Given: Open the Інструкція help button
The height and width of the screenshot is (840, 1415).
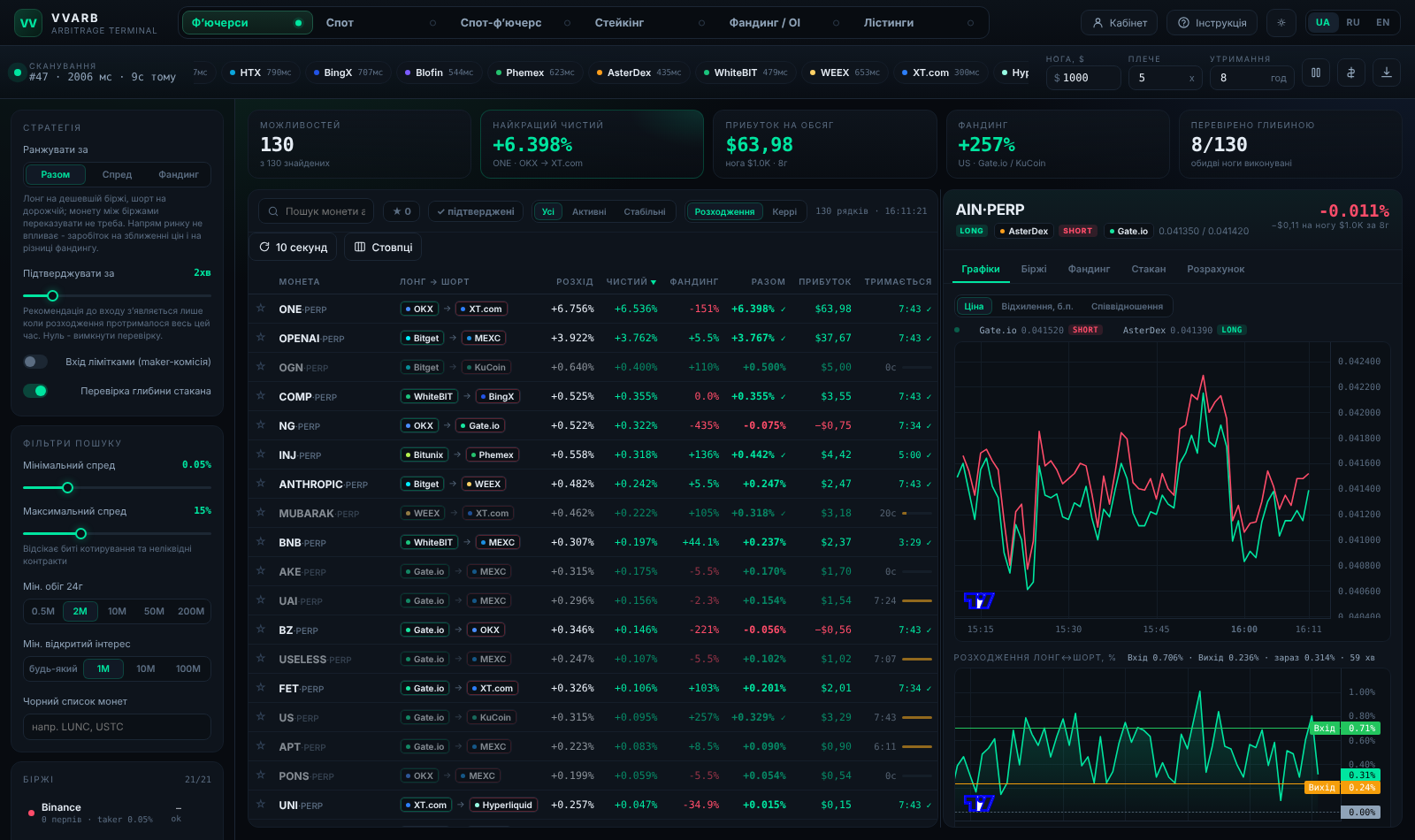Looking at the screenshot, I should click(x=1212, y=23).
